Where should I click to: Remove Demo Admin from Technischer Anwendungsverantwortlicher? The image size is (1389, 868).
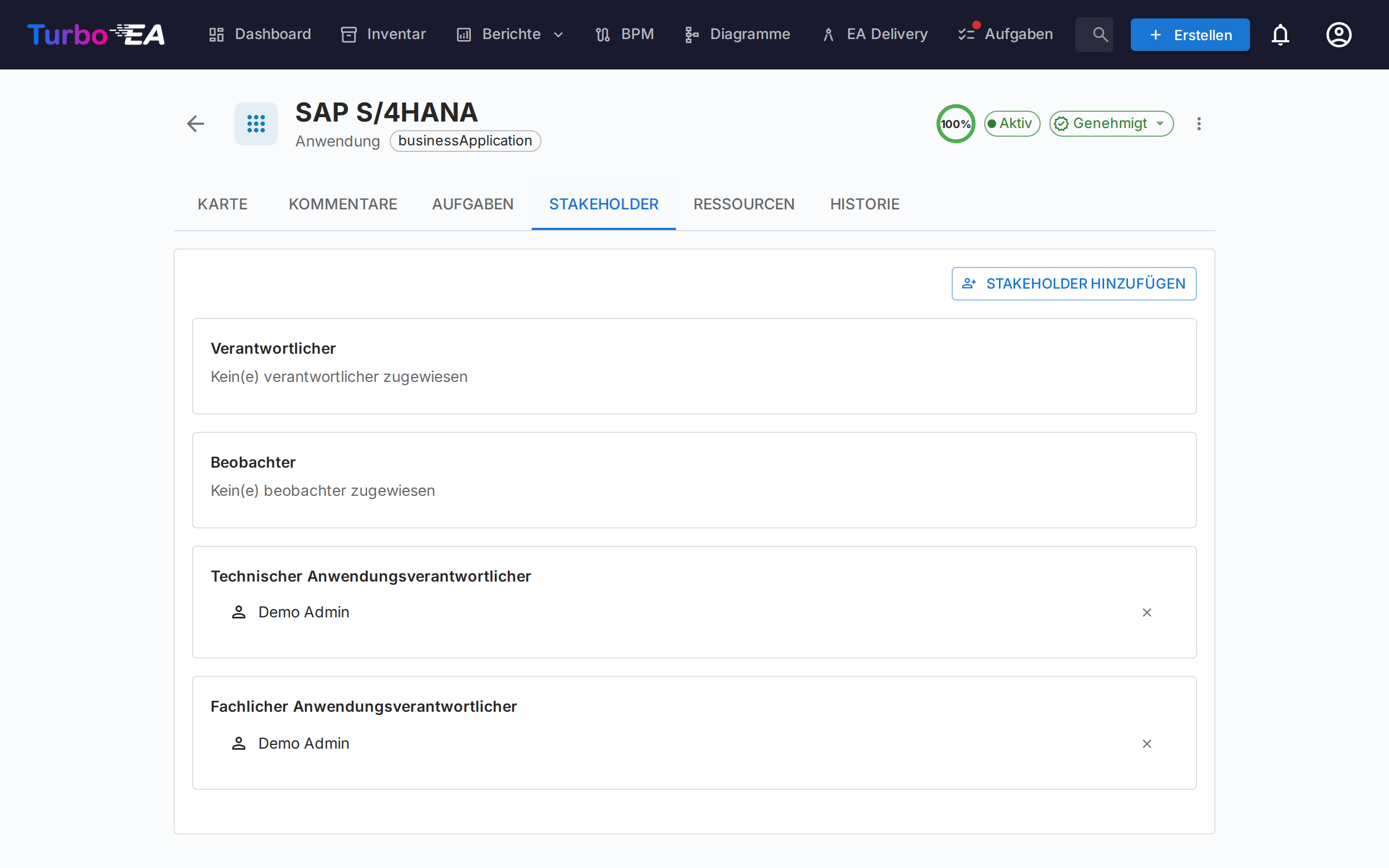click(x=1146, y=612)
